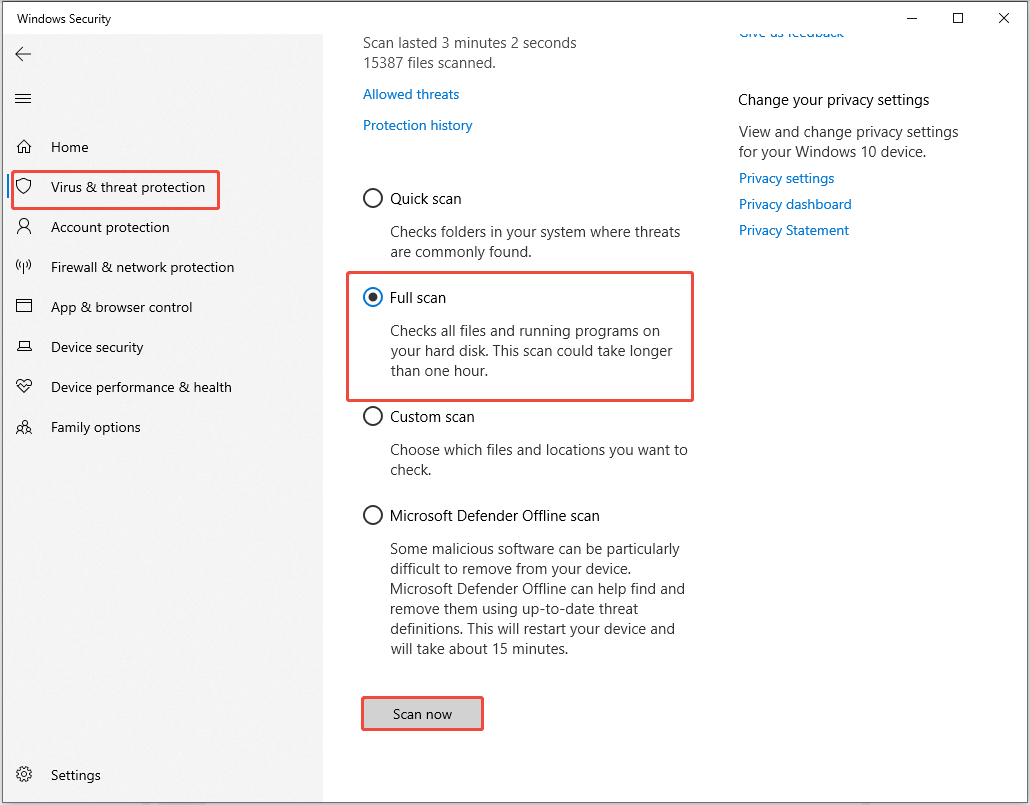Select the Quick scan option
Viewport: 1030px width, 805px height.
(372, 198)
